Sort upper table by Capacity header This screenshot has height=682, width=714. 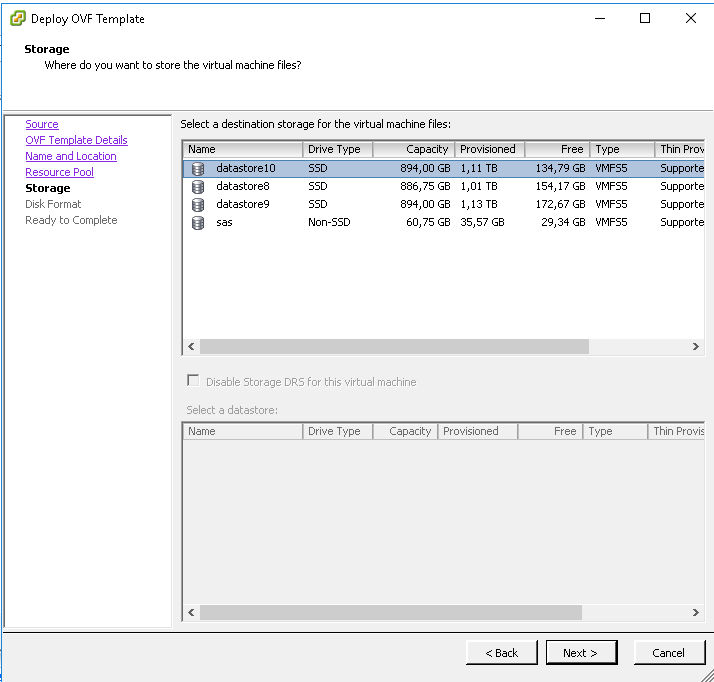[414, 149]
